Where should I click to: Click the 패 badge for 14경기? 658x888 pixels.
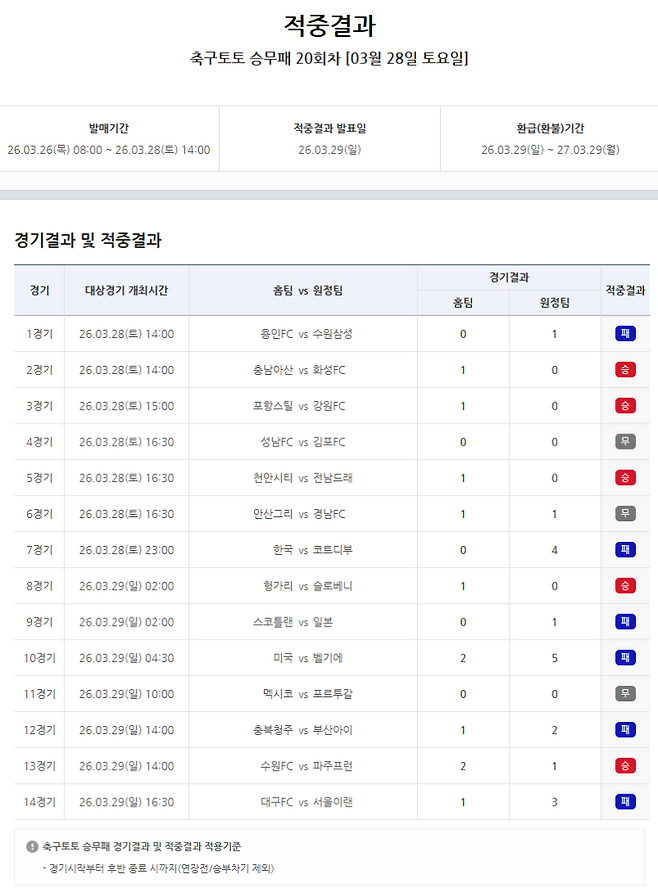point(625,802)
